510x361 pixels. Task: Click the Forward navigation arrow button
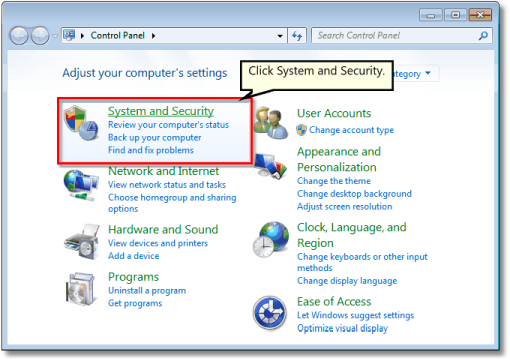(40, 36)
